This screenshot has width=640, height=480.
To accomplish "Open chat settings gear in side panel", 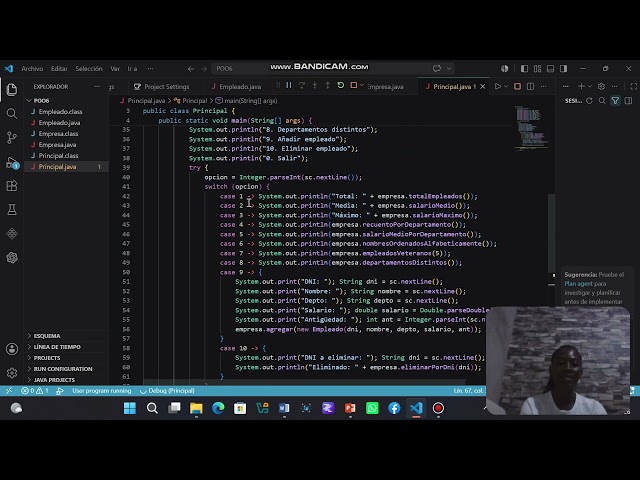I will (601, 87).
